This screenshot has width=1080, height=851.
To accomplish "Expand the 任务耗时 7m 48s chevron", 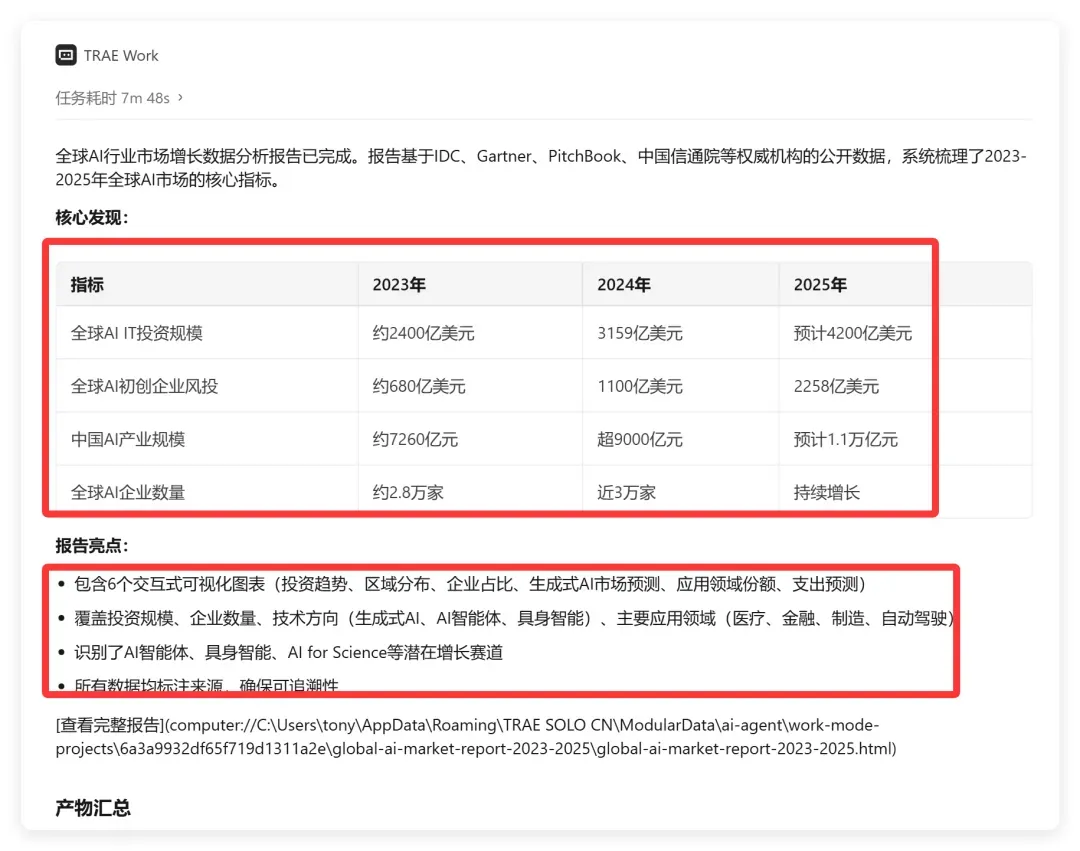I will click(x=180, y=98).
